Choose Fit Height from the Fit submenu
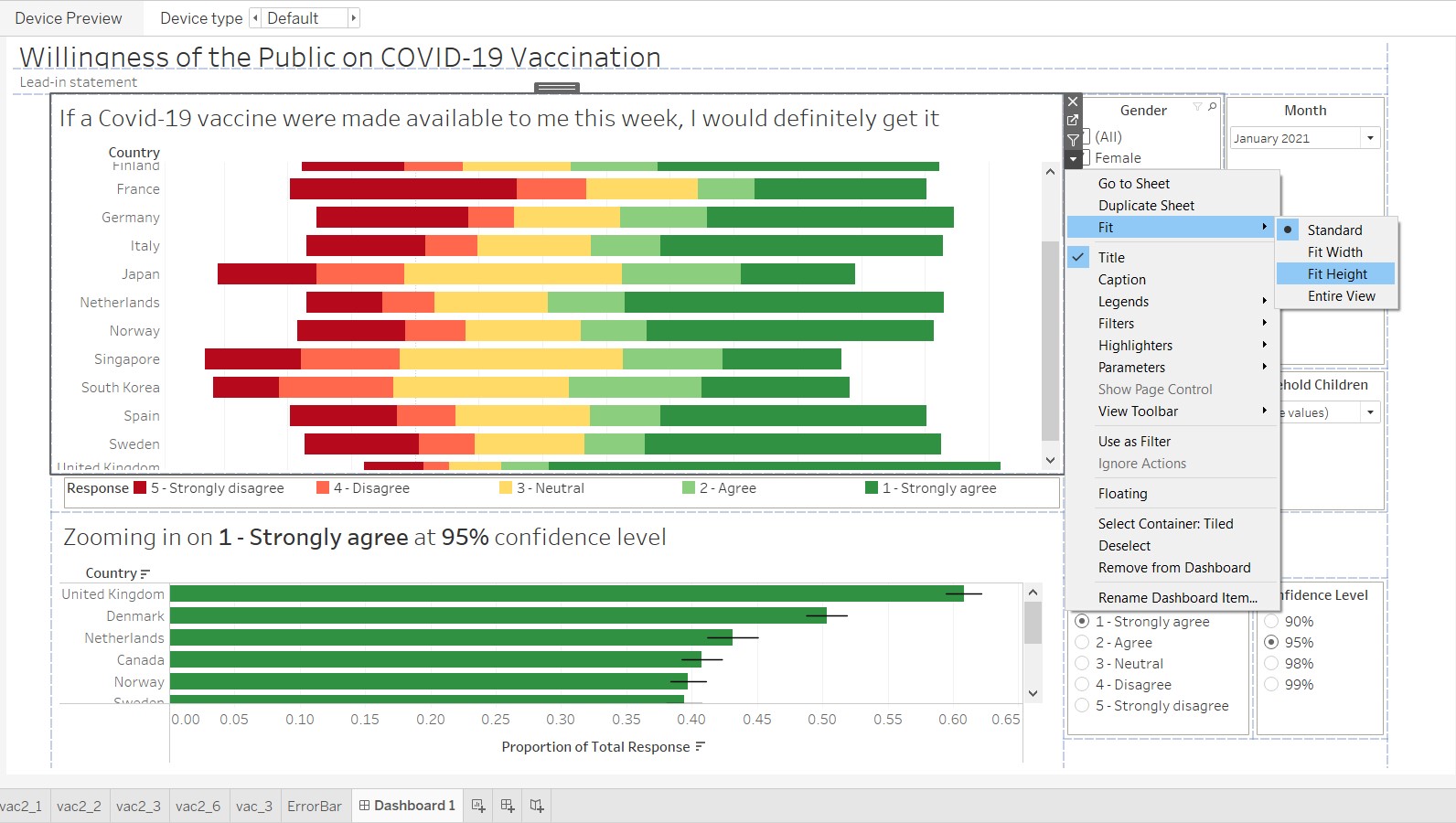 (1336, 274)
